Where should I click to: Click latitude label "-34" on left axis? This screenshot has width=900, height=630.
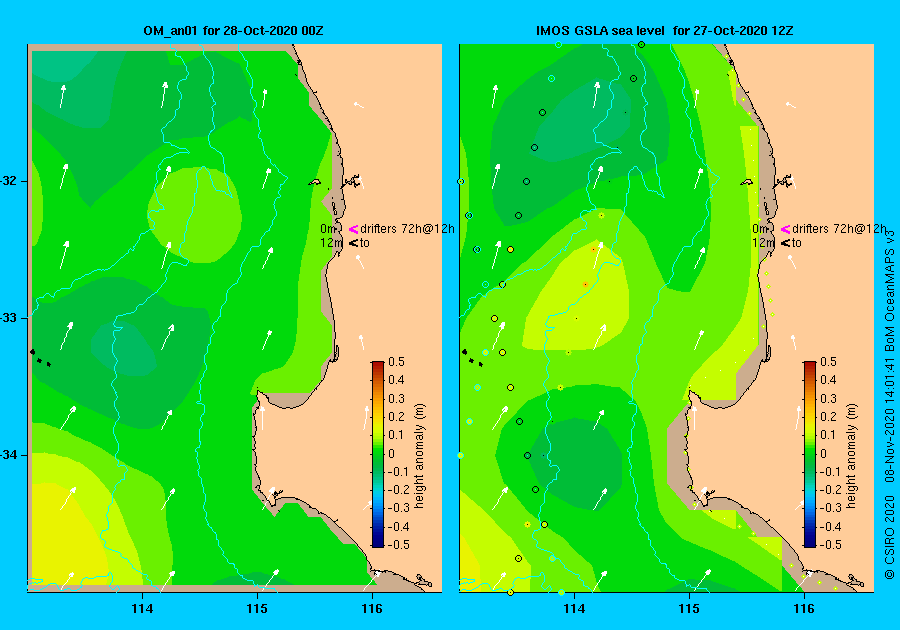point(8,455)
